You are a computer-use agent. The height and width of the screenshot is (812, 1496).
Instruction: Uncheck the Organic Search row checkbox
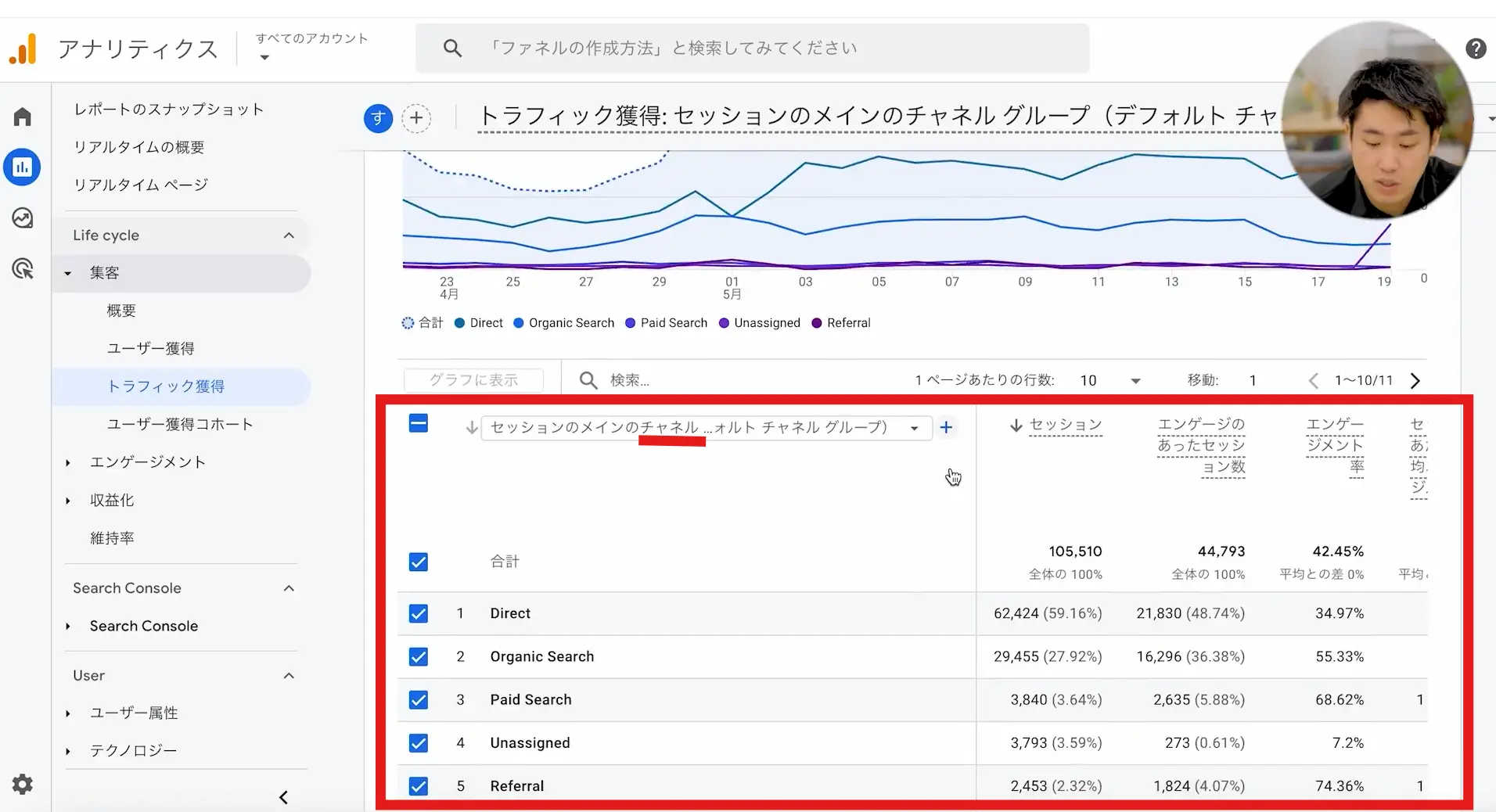(419, 656)
